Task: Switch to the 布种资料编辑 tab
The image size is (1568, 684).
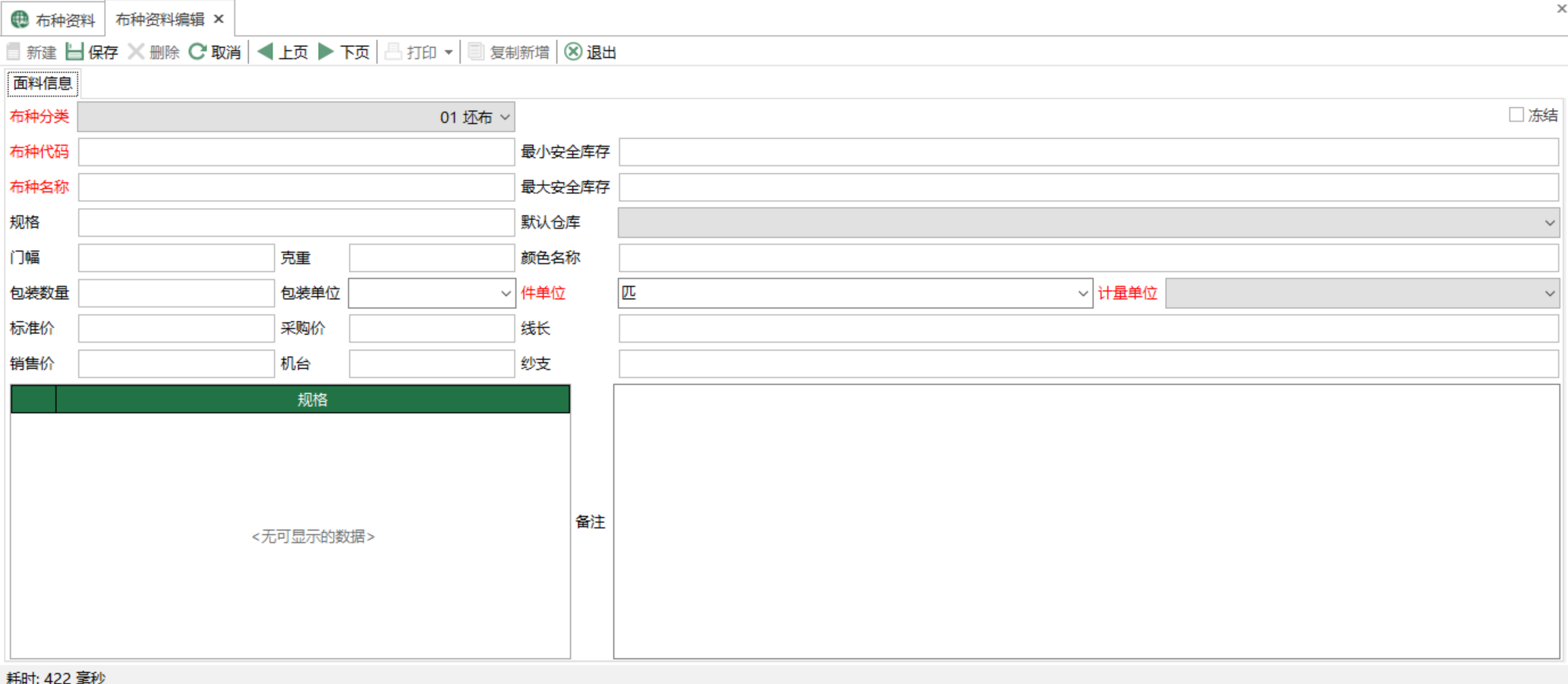Action: (x=170, y=19)
